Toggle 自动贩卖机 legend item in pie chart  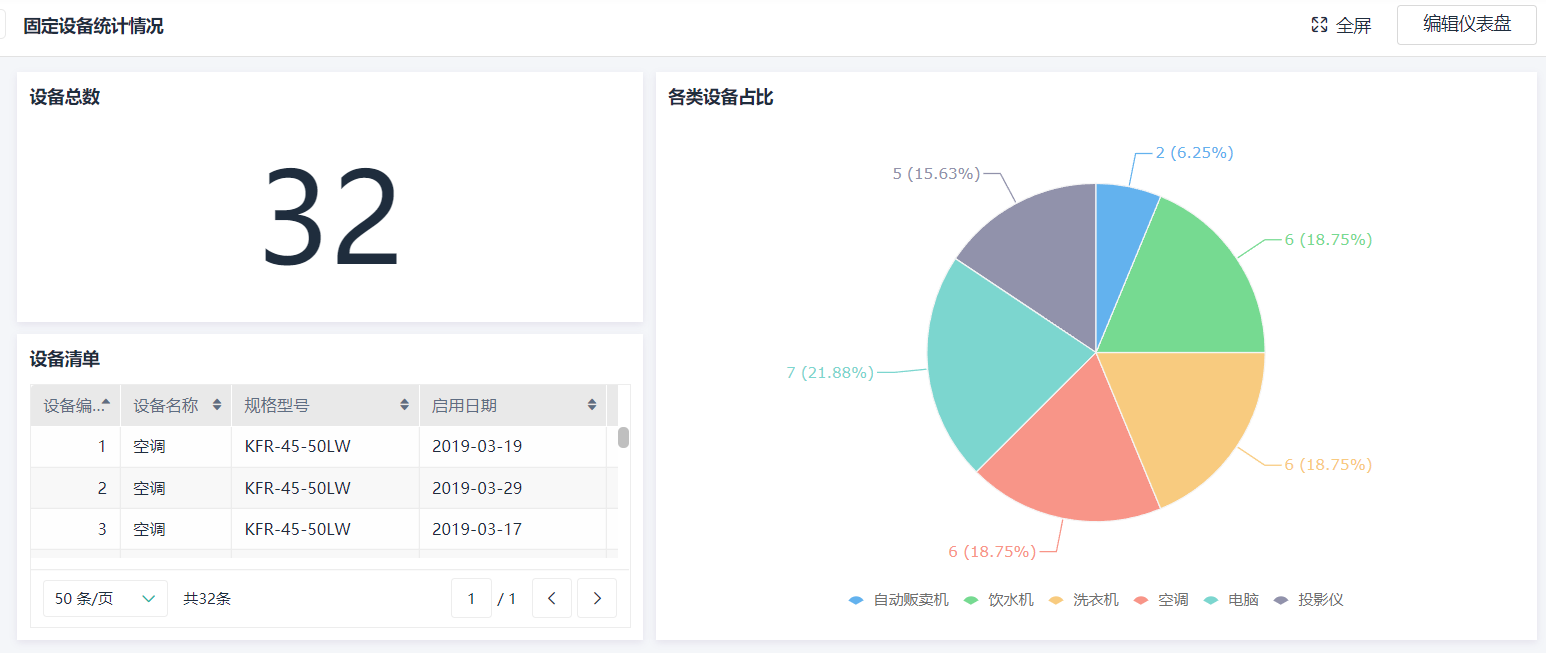898,600
